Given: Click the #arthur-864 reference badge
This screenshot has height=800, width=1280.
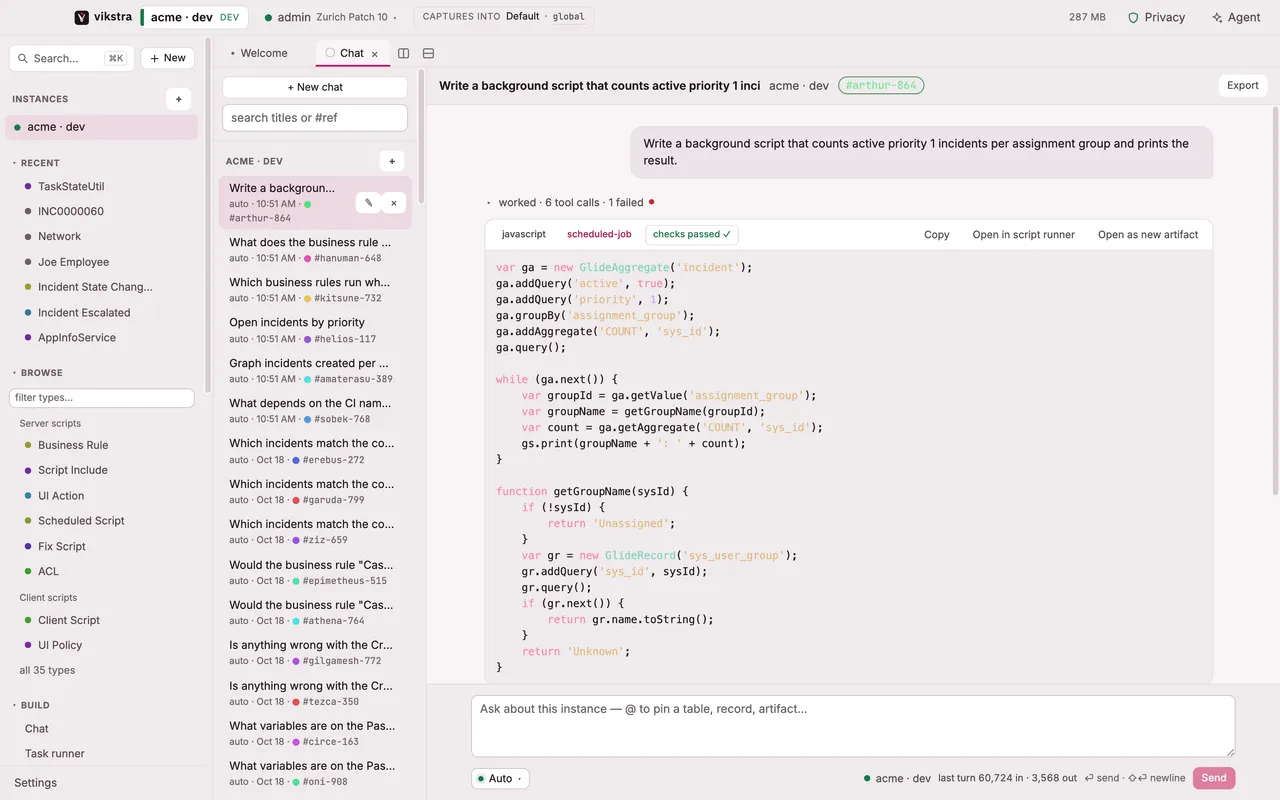Looking at the screenshot, I should [x=881, y=85].
